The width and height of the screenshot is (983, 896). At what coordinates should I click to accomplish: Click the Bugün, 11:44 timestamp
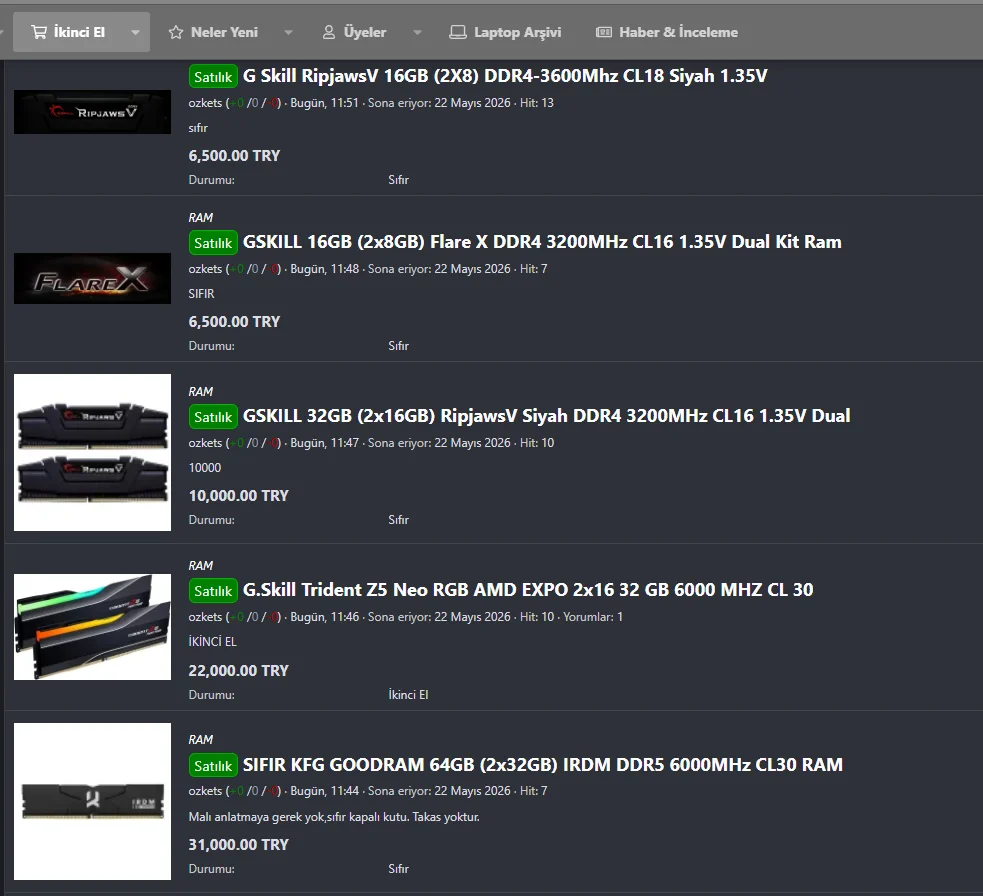325,791
